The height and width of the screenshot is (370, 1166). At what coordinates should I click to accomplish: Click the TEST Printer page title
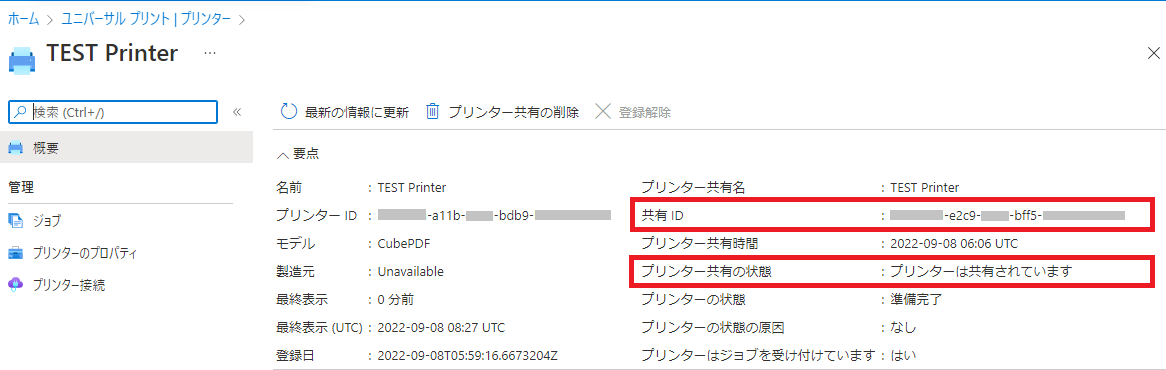[112, 53]
